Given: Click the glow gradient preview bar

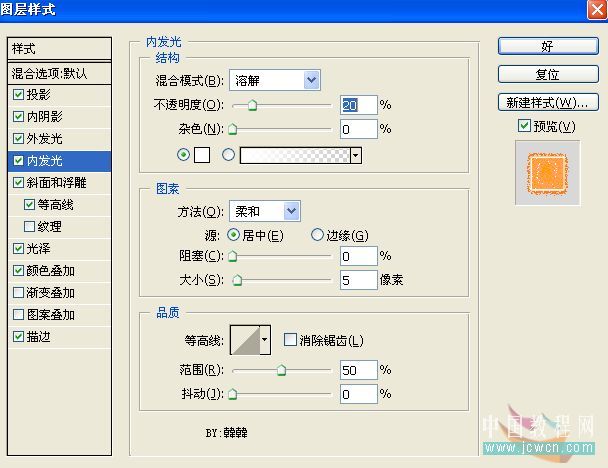Looking at the screenshot, I should point(295,156).
